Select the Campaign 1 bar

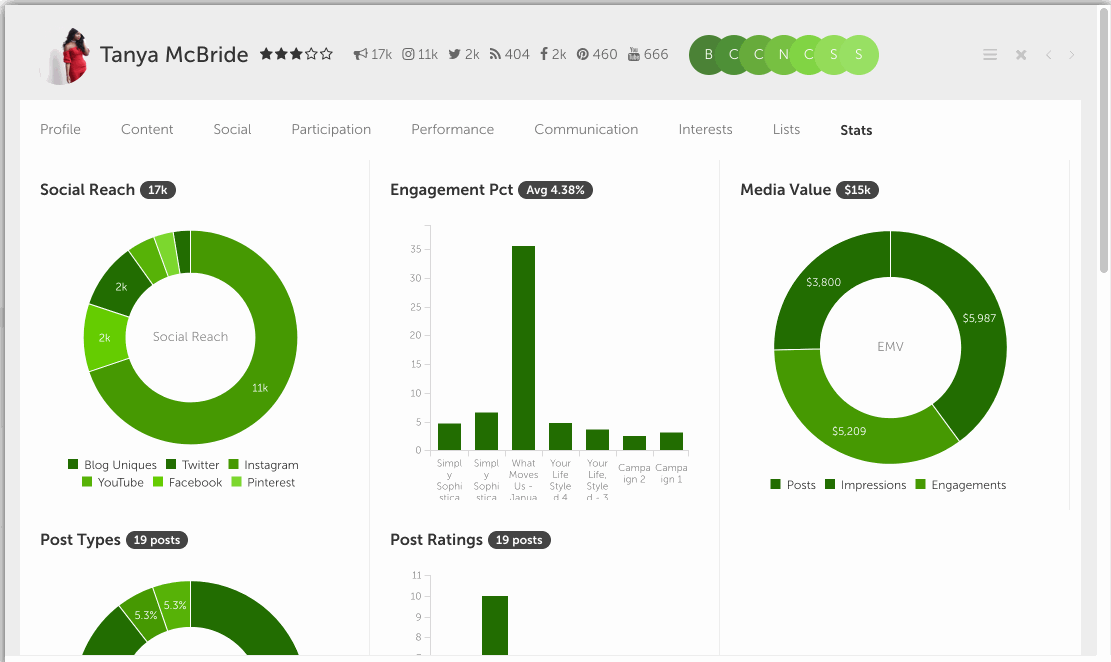click(x=671, y=441)
